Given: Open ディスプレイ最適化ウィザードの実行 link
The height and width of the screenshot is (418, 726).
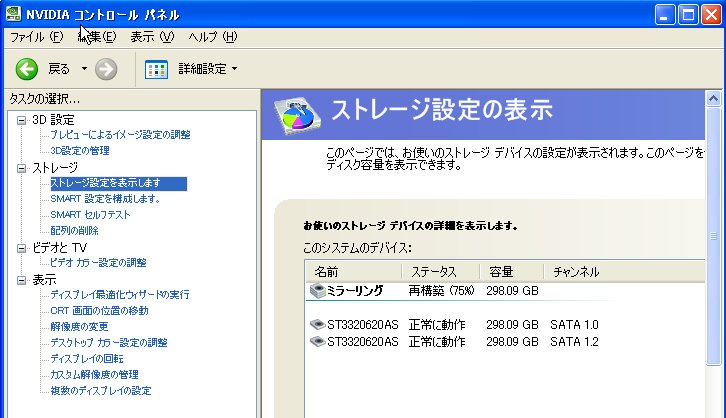Looking at the screenshot, I should 120,294.
